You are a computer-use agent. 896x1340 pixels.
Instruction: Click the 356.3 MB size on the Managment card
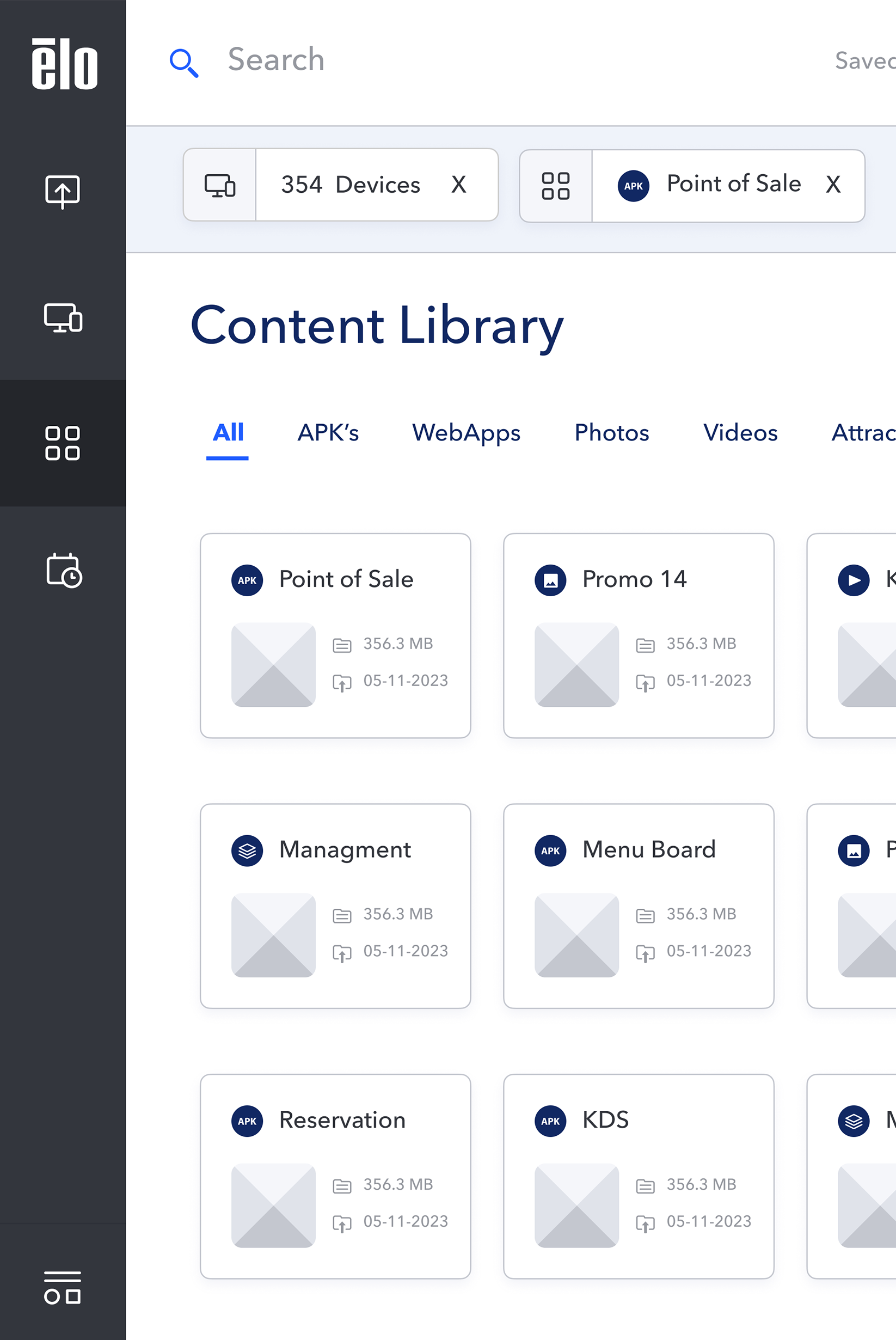pyautogui.click(x=398, y=914)
